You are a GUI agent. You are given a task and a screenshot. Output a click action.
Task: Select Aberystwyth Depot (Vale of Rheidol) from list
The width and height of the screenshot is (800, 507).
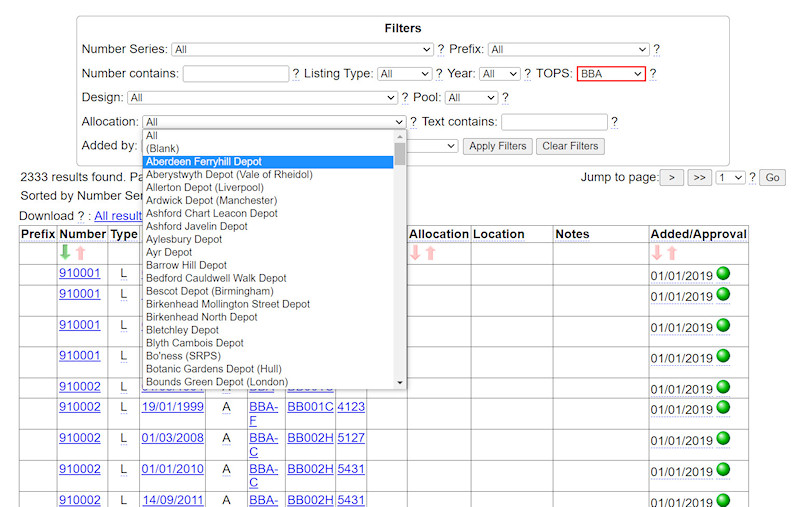[229, 174]
